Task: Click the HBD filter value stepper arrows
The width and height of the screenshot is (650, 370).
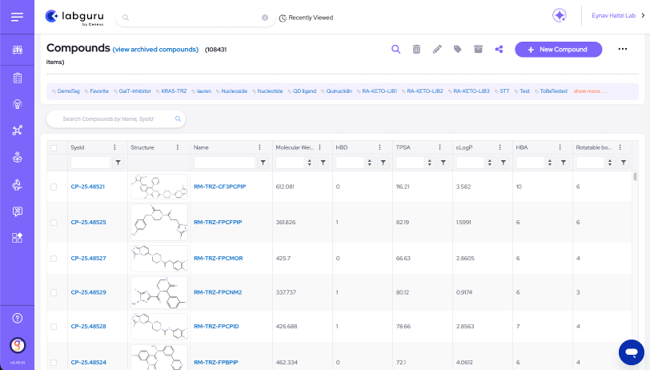Action: tap(369, 162)
